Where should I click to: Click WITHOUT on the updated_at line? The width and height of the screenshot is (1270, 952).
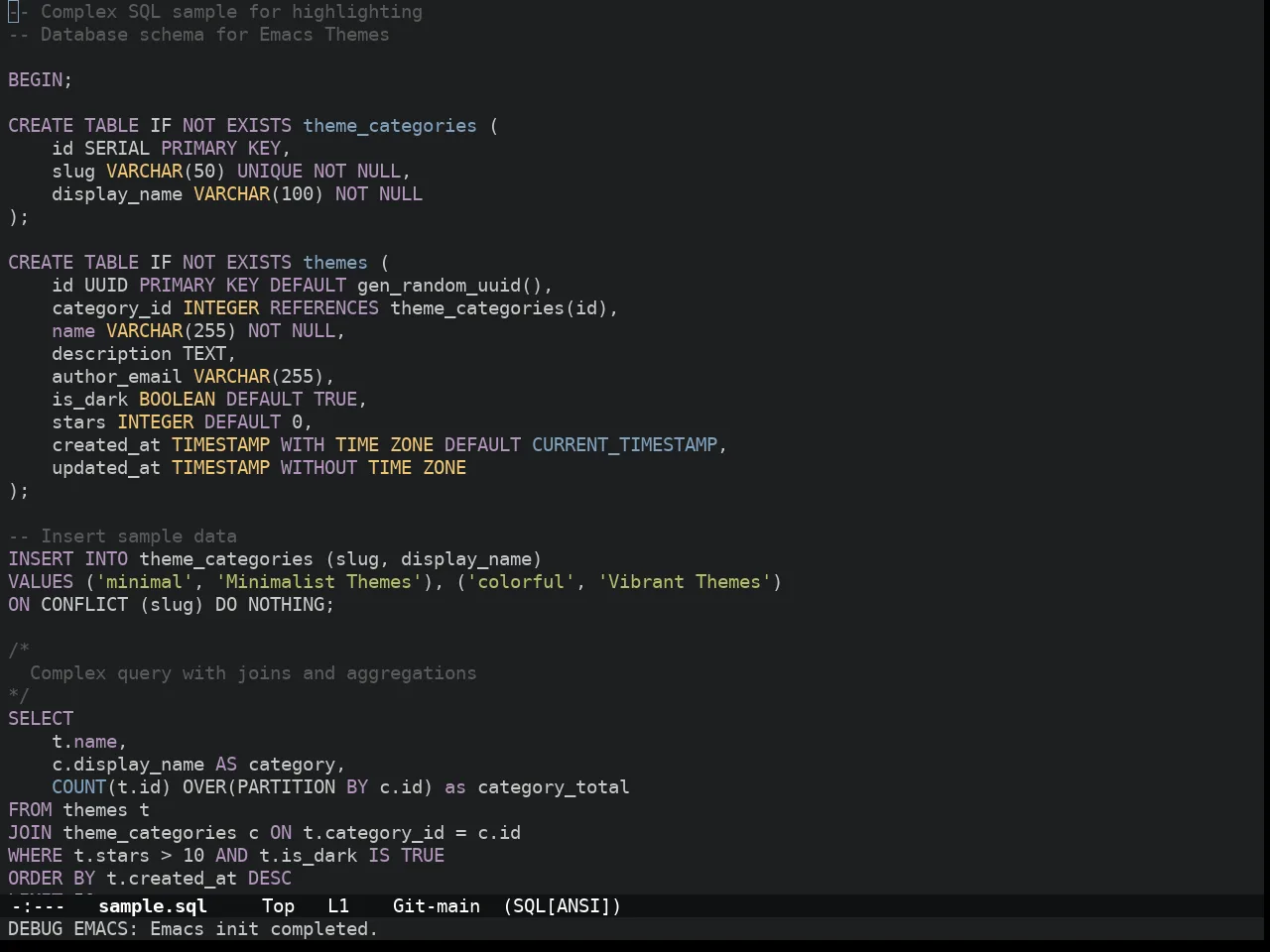click(318, 467)
